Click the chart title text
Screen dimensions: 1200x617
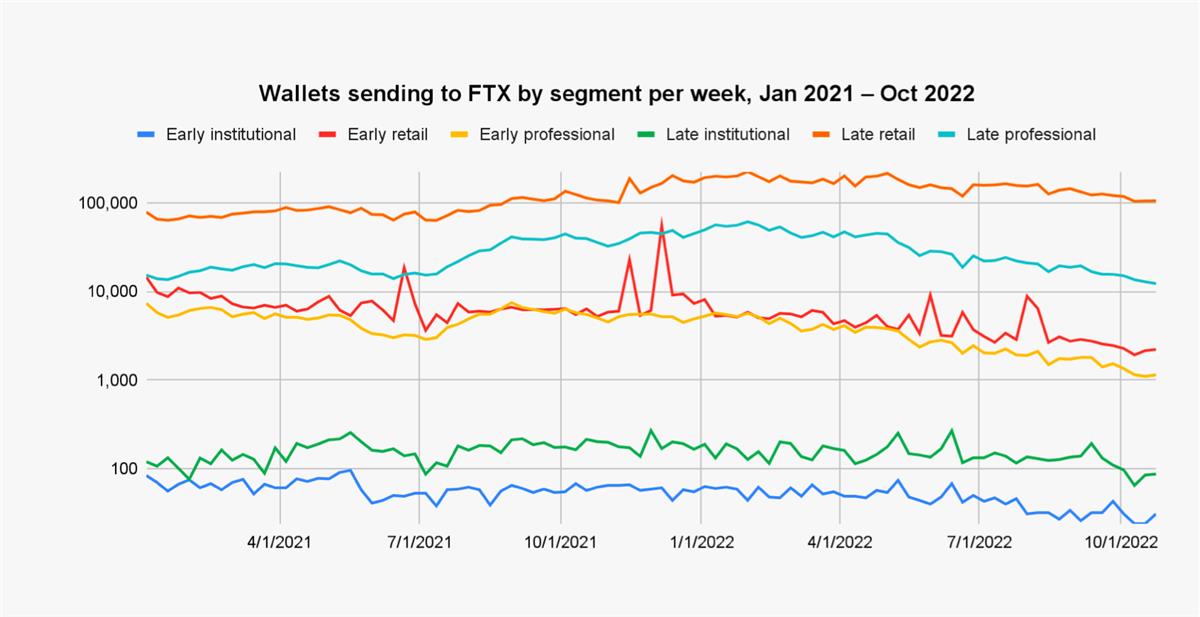click(617, 94)
